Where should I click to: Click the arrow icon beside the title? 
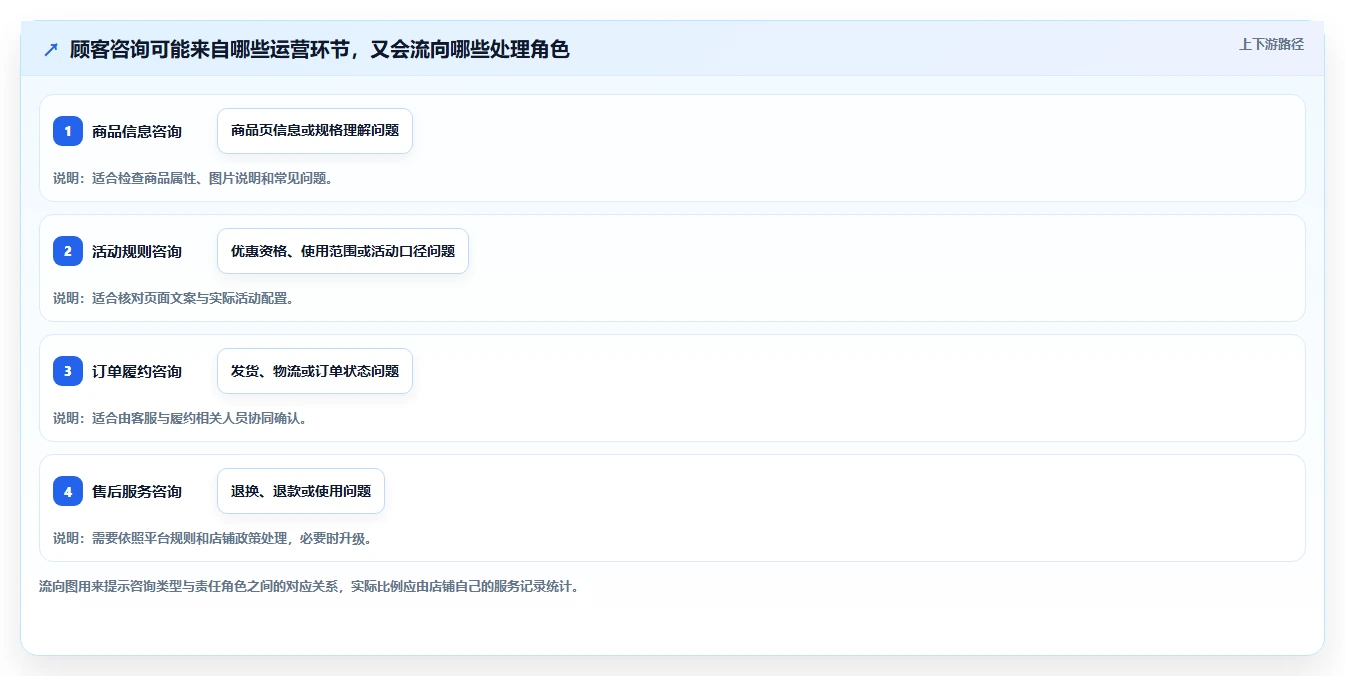pyautogui.click(x=51, y=49)
